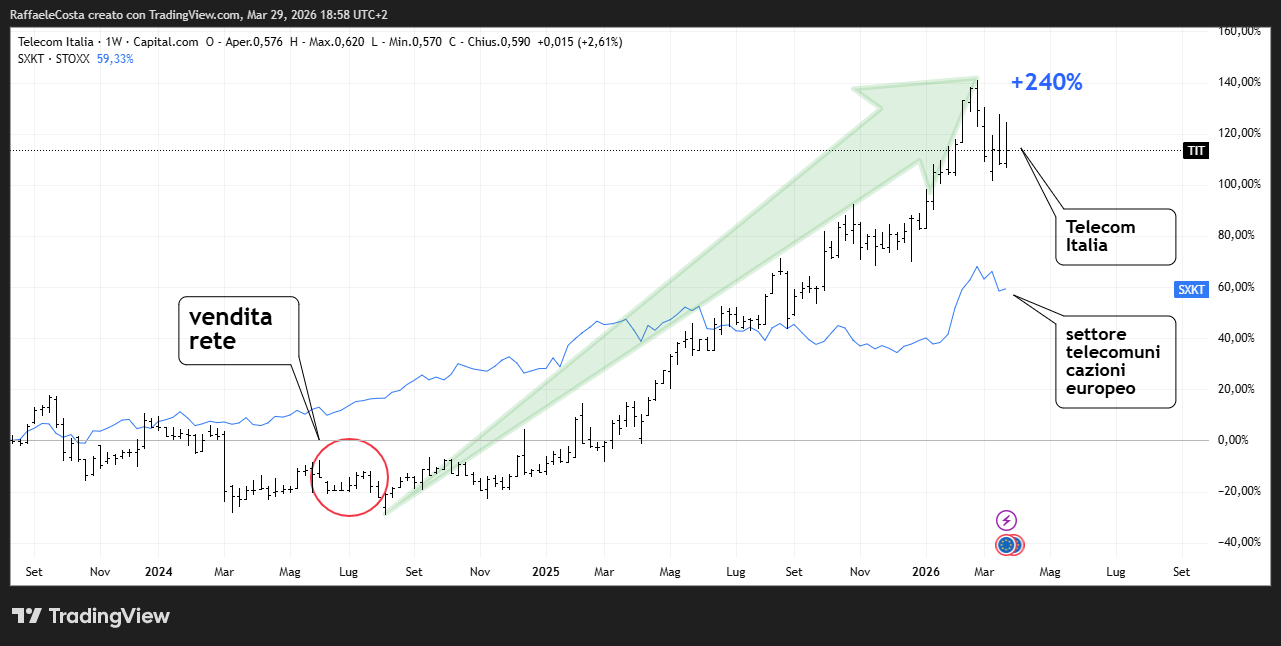Screen dimensions: 1281x646
Task: Click the Telecom Italia symbol title in legend
Action: 56,42
